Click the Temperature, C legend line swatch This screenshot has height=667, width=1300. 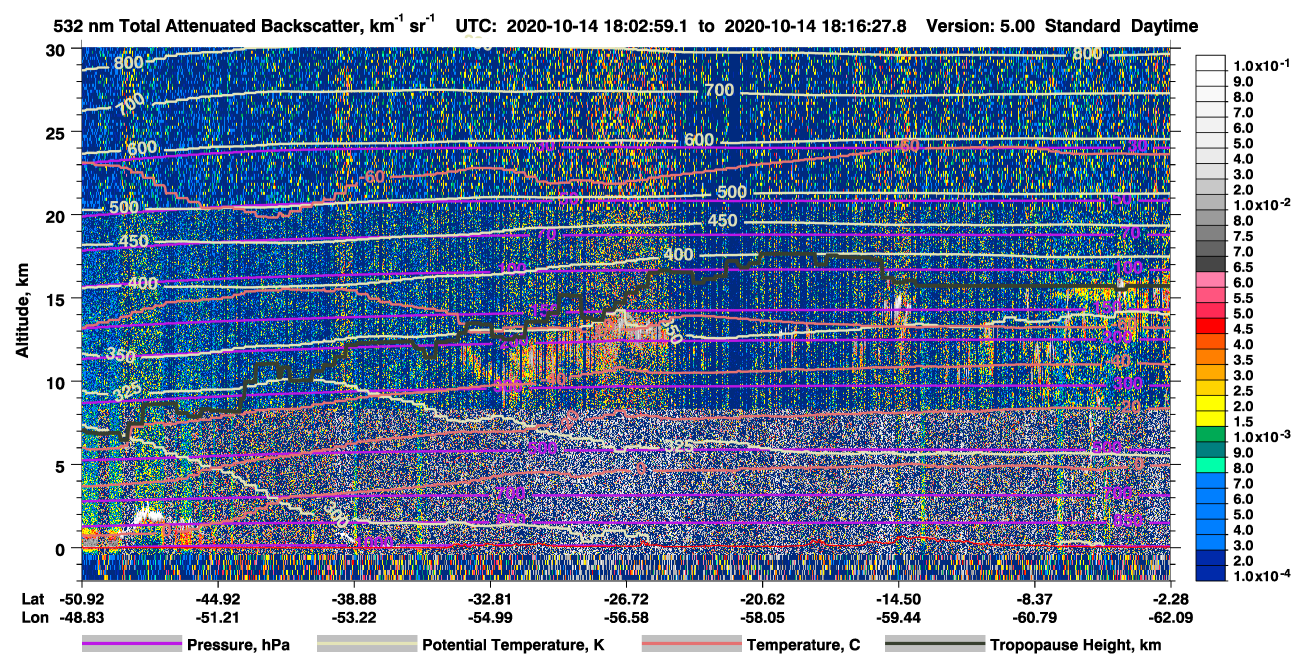coord(691,645)
